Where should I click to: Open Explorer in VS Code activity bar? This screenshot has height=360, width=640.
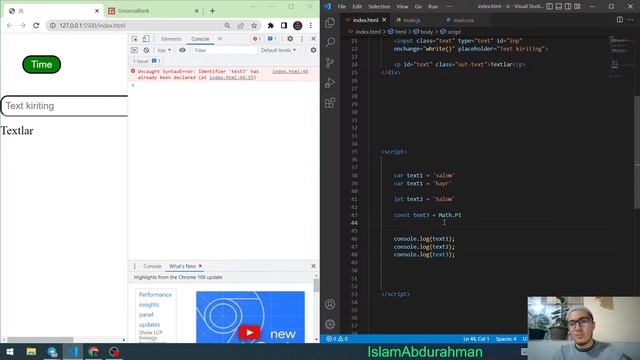[x=330, y=22]
